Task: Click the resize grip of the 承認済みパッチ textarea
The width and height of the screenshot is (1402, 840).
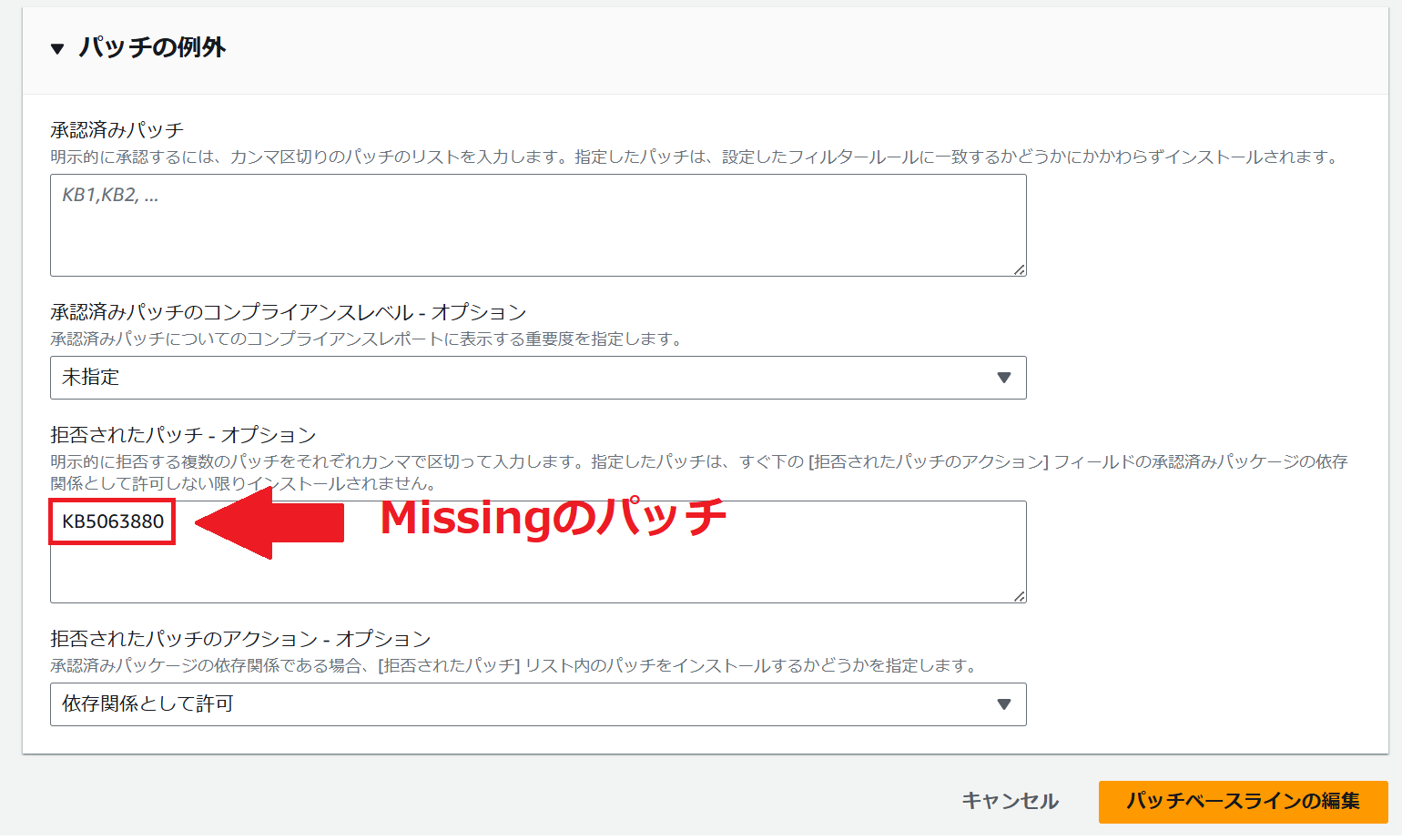Action: click(x=1020, y=267)
